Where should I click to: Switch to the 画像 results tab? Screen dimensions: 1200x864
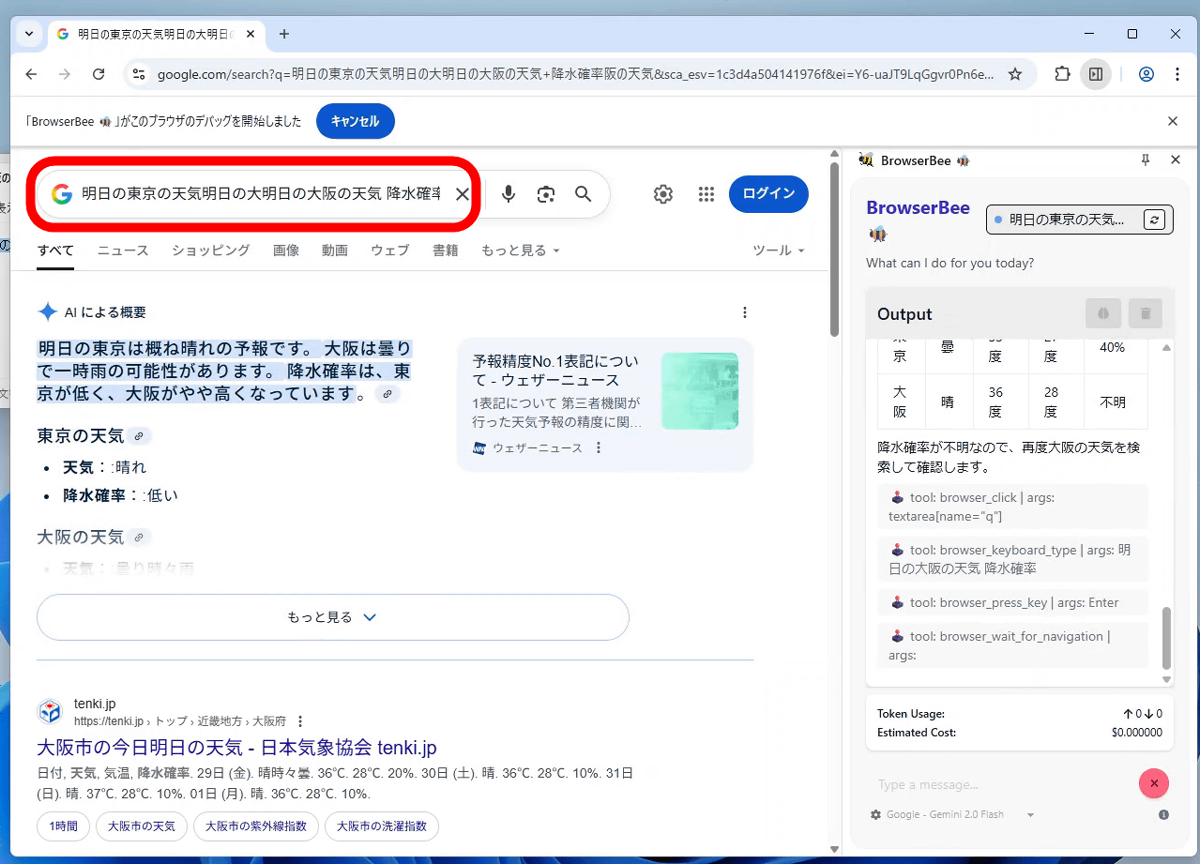(x=286, y=250)
